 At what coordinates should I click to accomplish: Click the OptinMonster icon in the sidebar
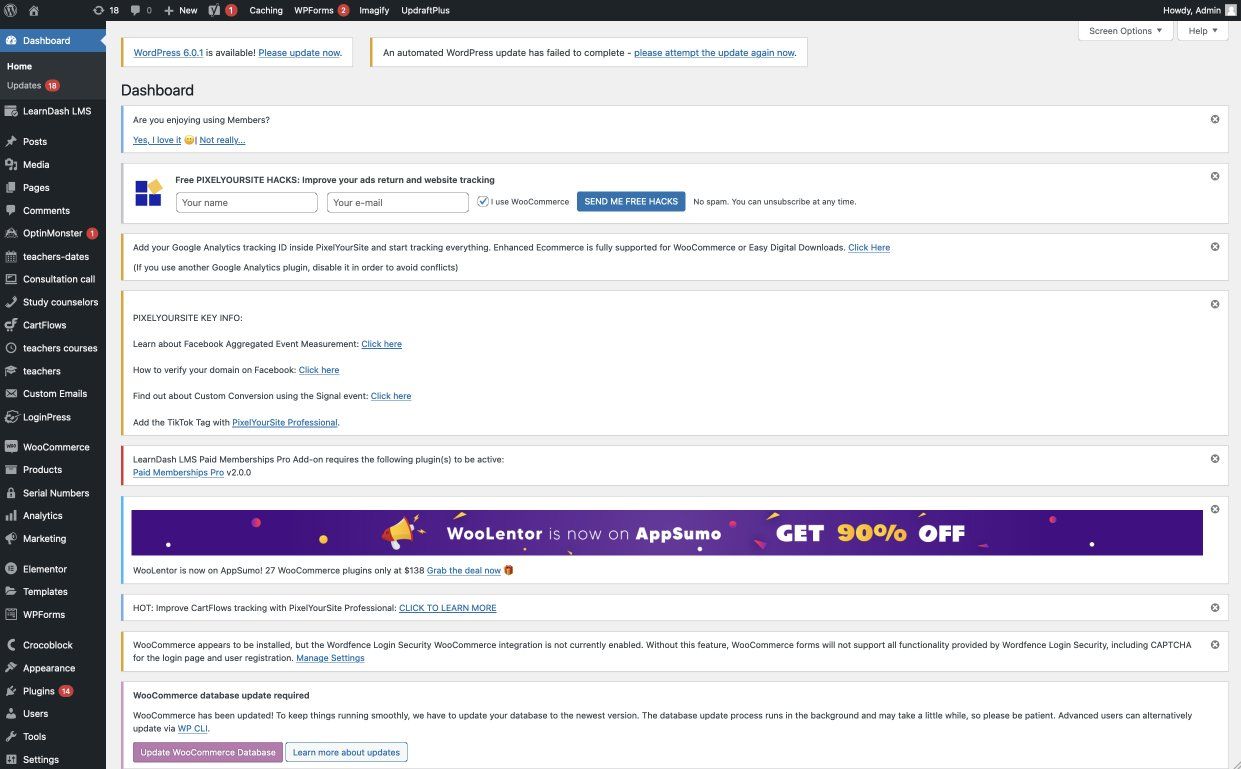[x=11, y=233]
